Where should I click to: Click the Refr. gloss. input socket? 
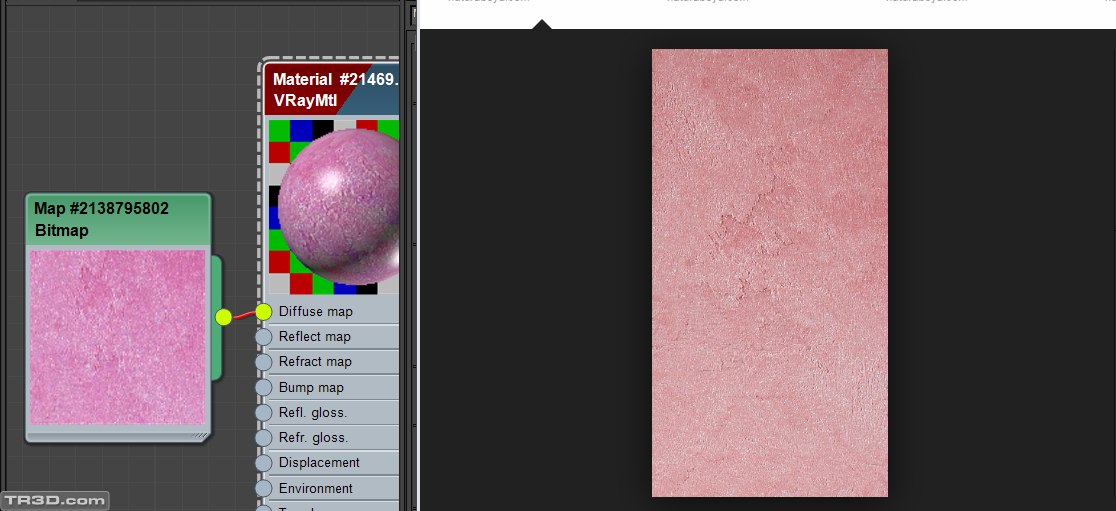point(263,438)
